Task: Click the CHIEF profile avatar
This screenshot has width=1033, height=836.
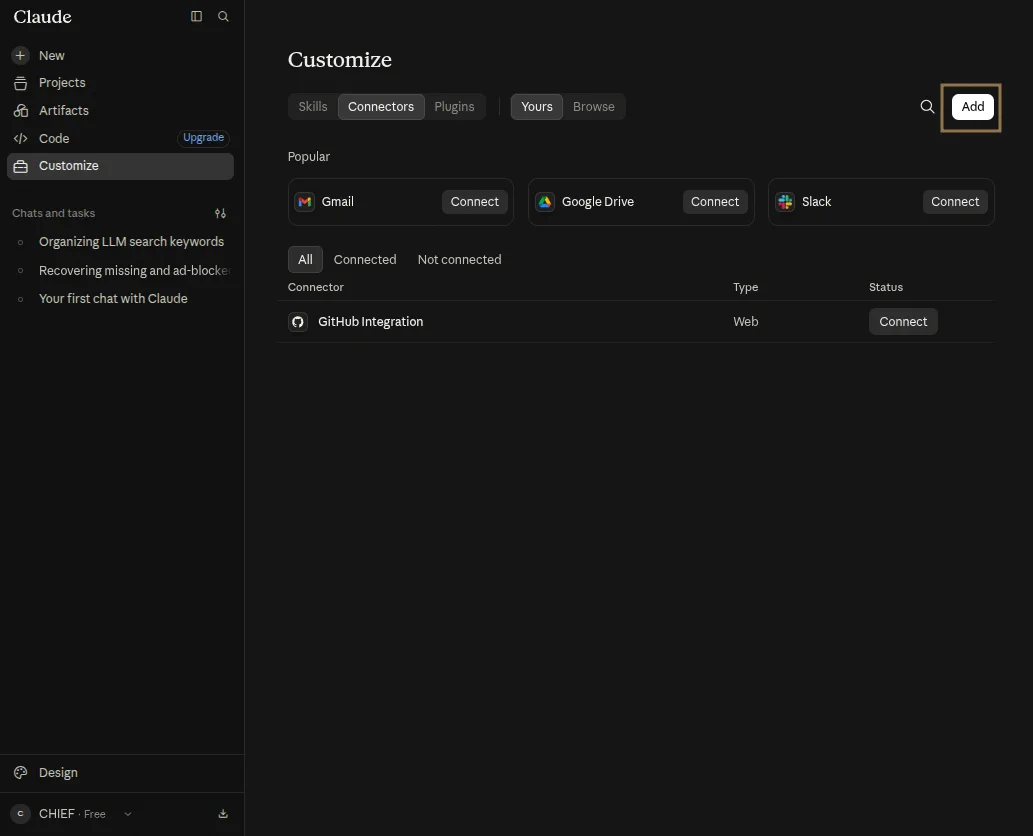Action: (20, 814)
